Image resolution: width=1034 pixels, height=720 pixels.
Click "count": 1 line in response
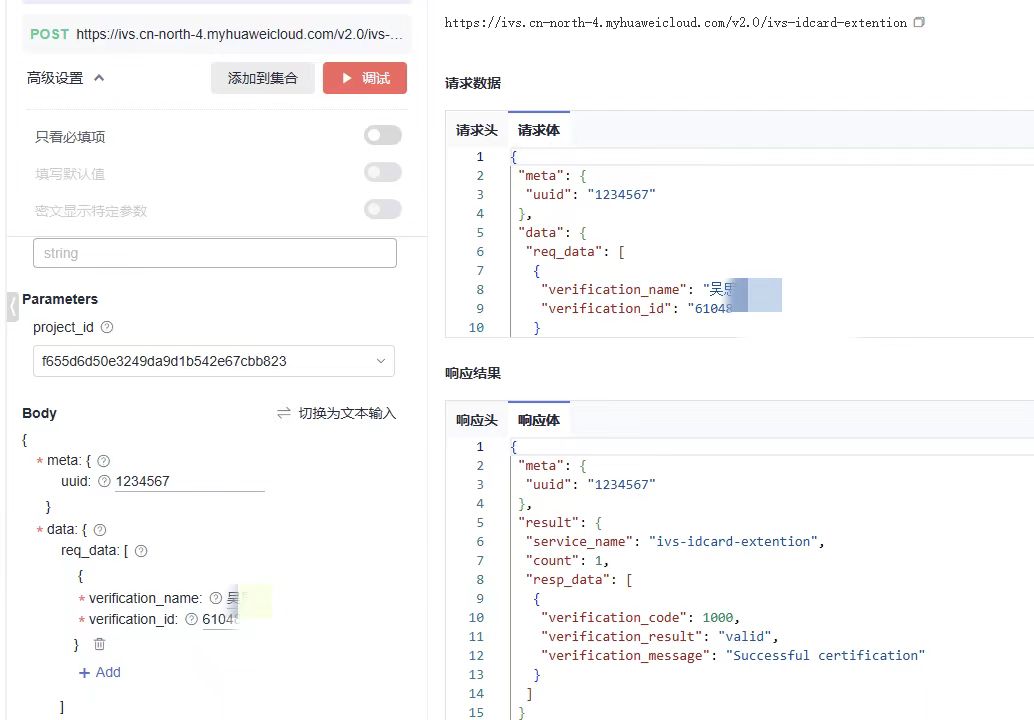[567, 560]
